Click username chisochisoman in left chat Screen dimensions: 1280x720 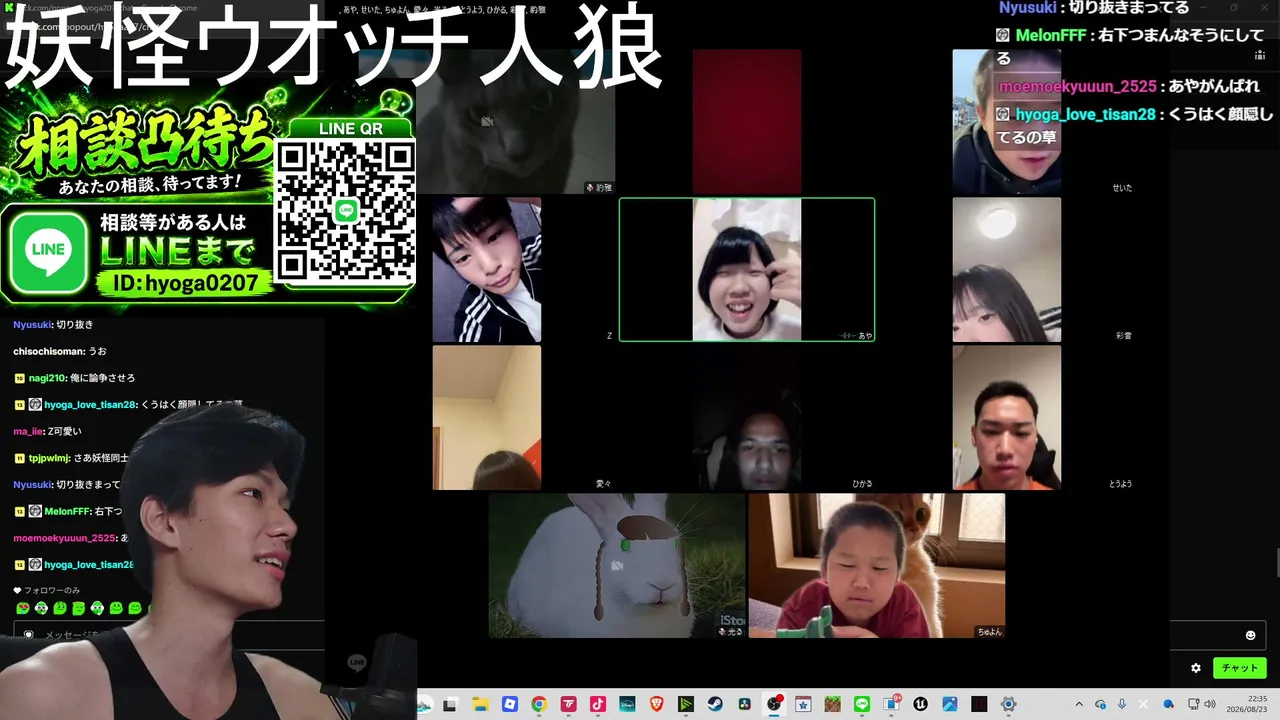[x=48, y=351]
